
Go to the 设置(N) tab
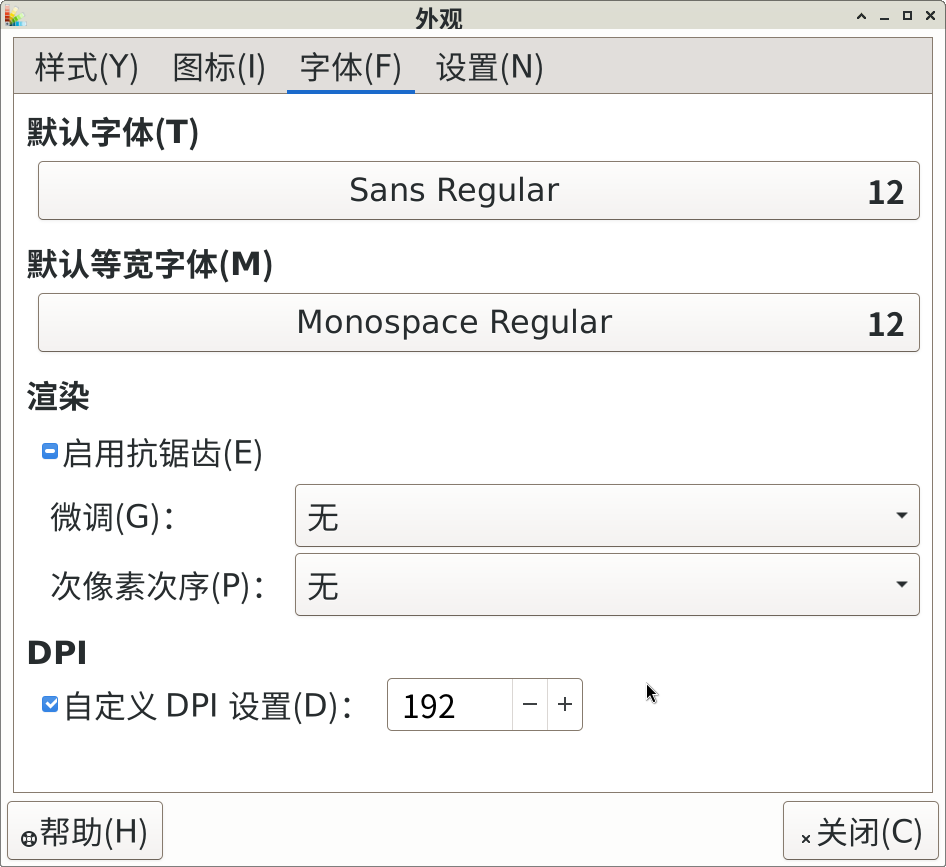click(490, 68)
